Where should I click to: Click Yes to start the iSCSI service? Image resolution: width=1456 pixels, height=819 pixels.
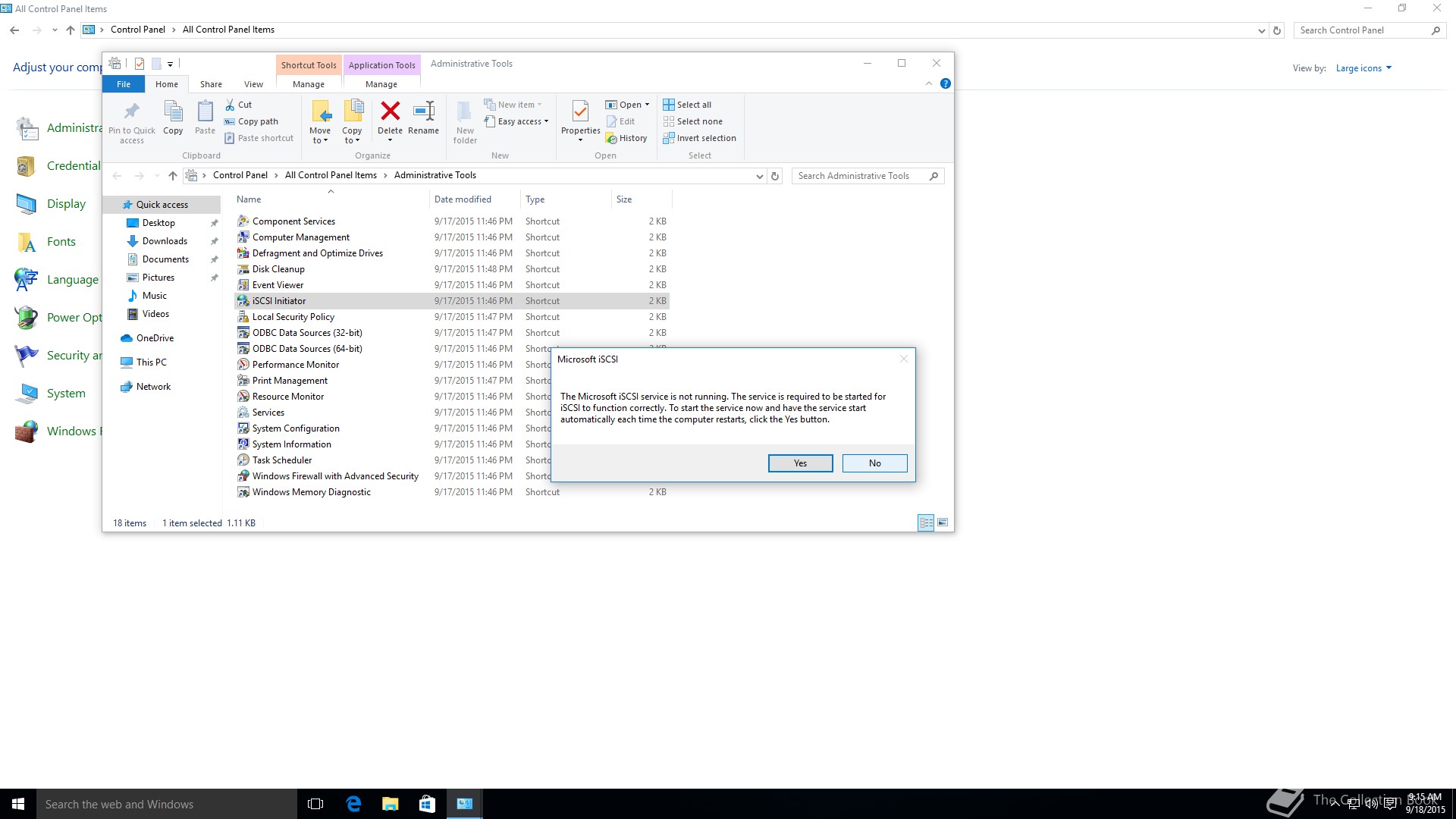tap(800, 463)
